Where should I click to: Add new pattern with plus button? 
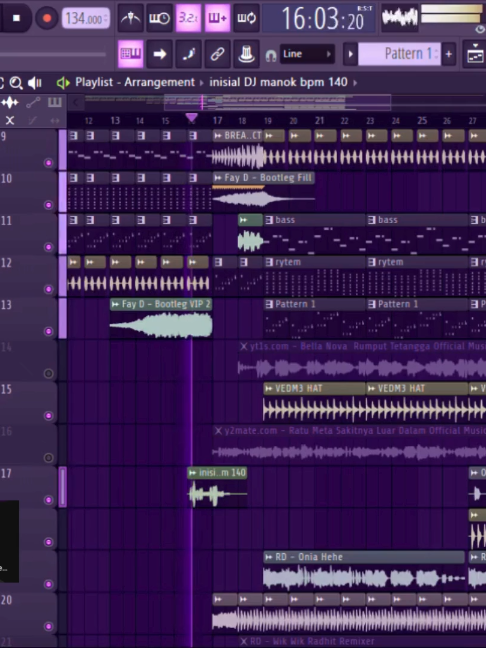tap(448, 54)
